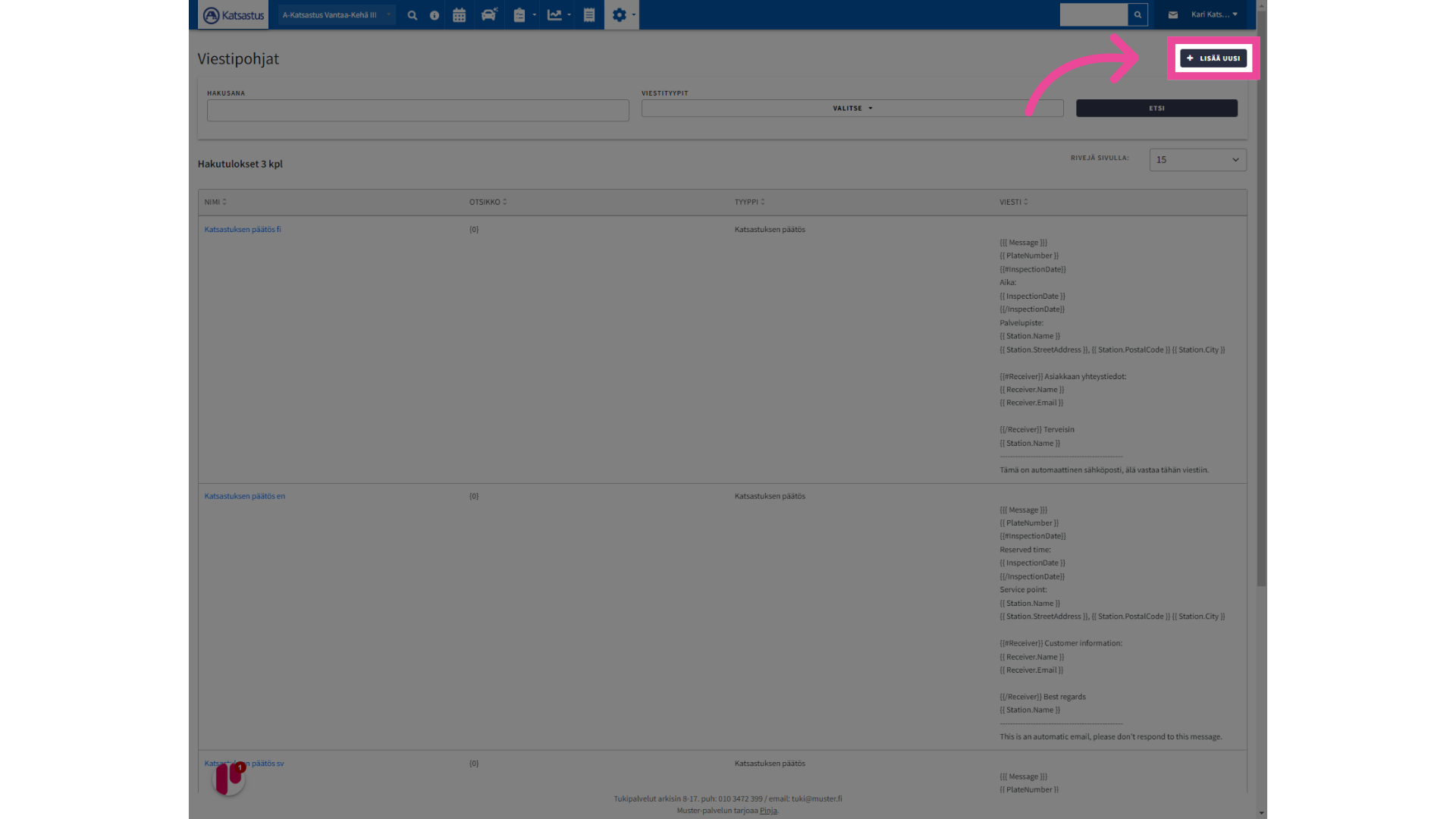Open the info icon in the navbar

click(x=435, y=15)
